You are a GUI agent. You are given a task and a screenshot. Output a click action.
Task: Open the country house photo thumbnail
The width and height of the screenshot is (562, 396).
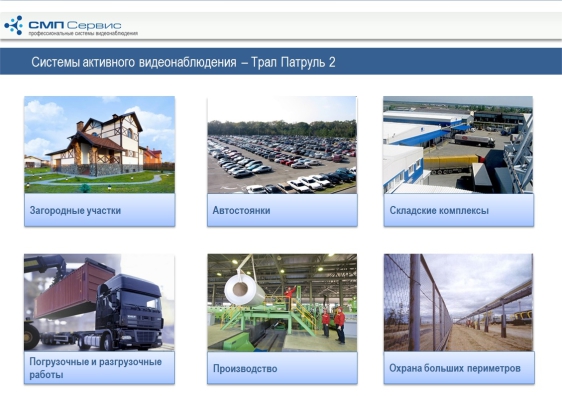pyautogui.click(x=100, y=144)
